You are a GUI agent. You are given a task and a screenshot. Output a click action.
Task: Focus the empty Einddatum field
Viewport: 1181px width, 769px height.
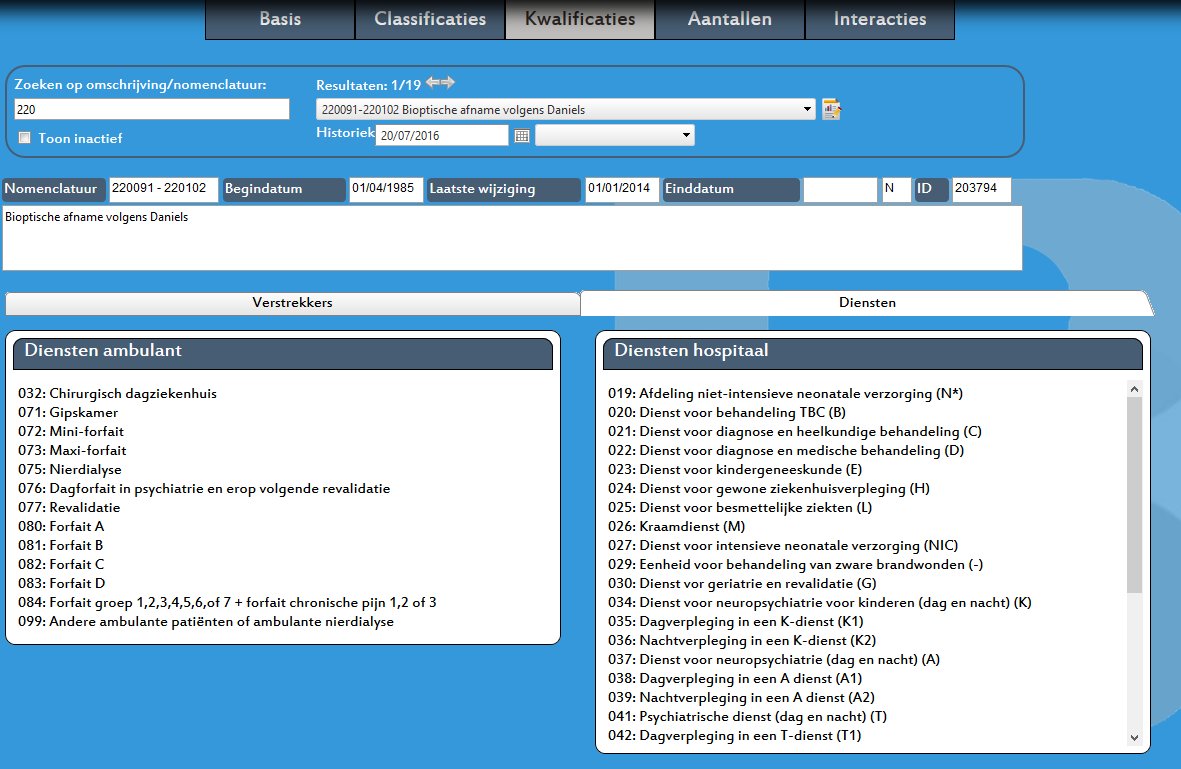click(x=840, y=189)
